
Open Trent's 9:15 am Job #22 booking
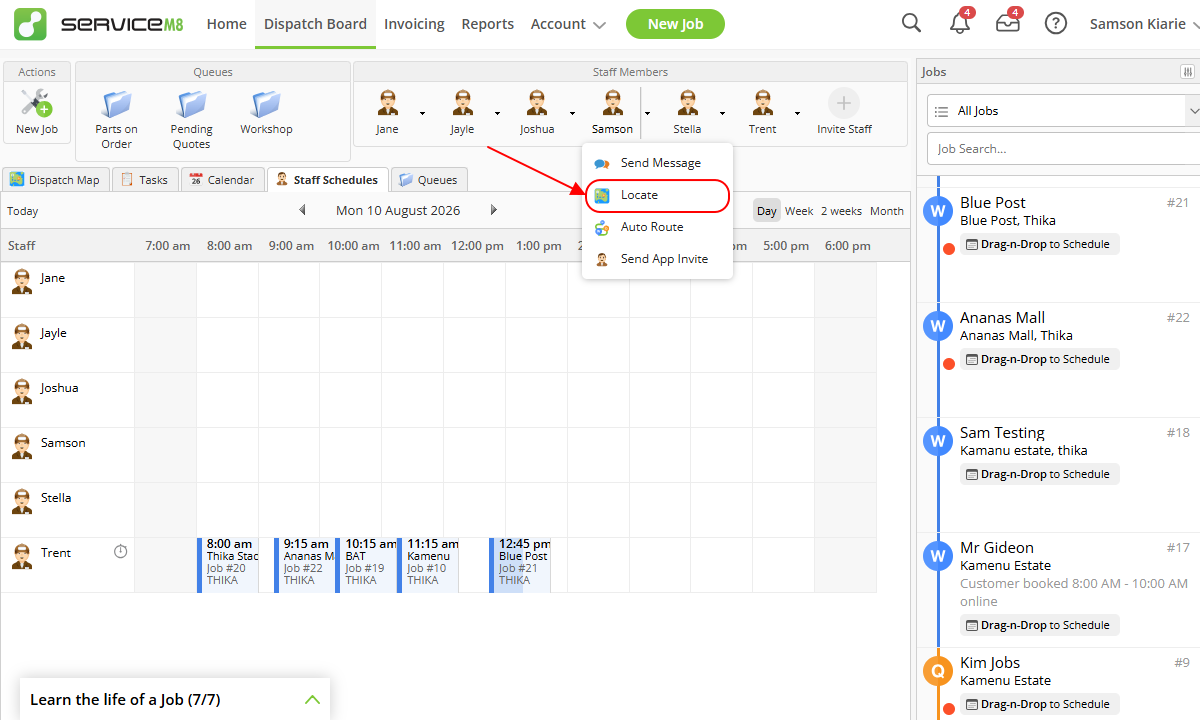pyautogui.click(x=304, y=565)
